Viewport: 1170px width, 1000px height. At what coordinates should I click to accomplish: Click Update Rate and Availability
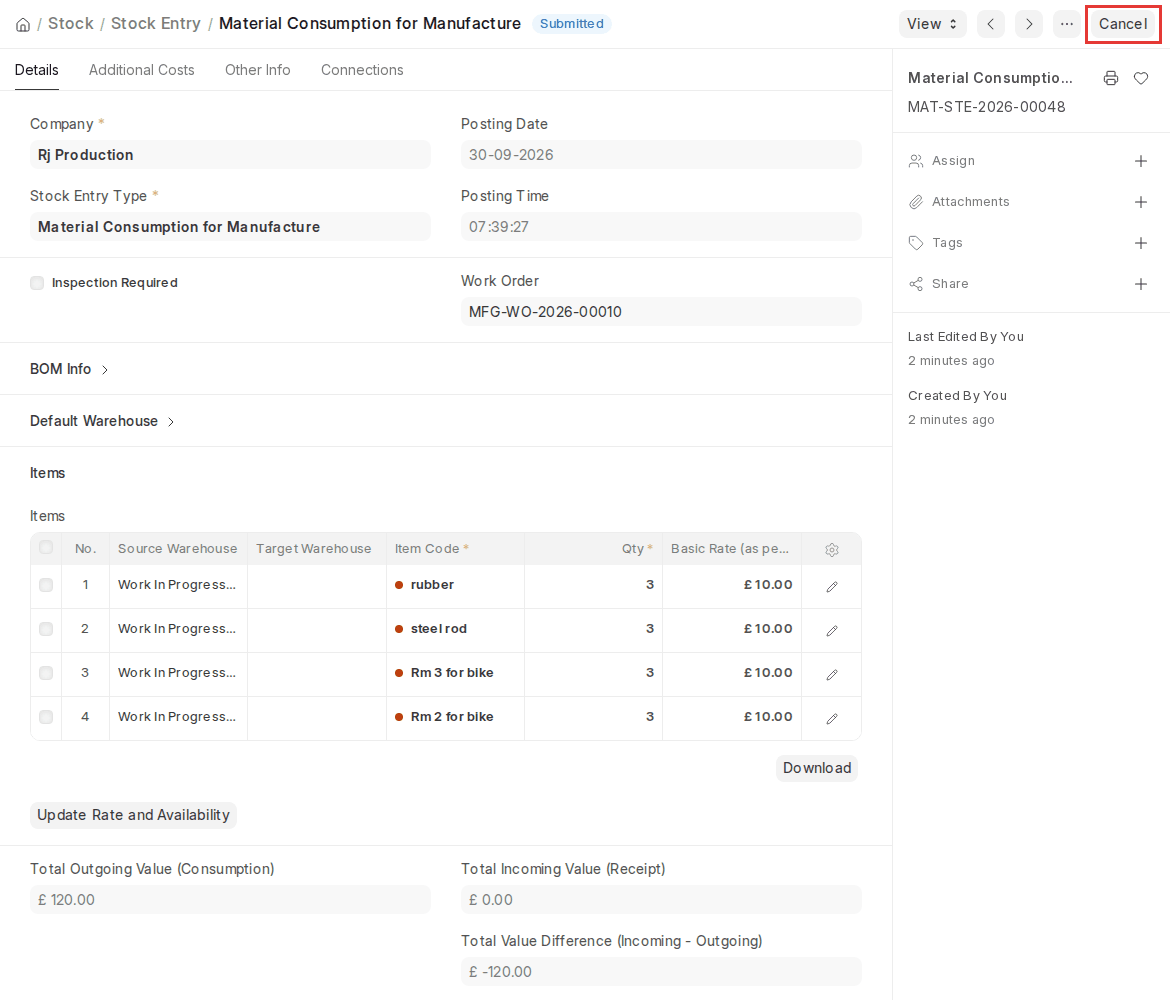tap(134, 816)
